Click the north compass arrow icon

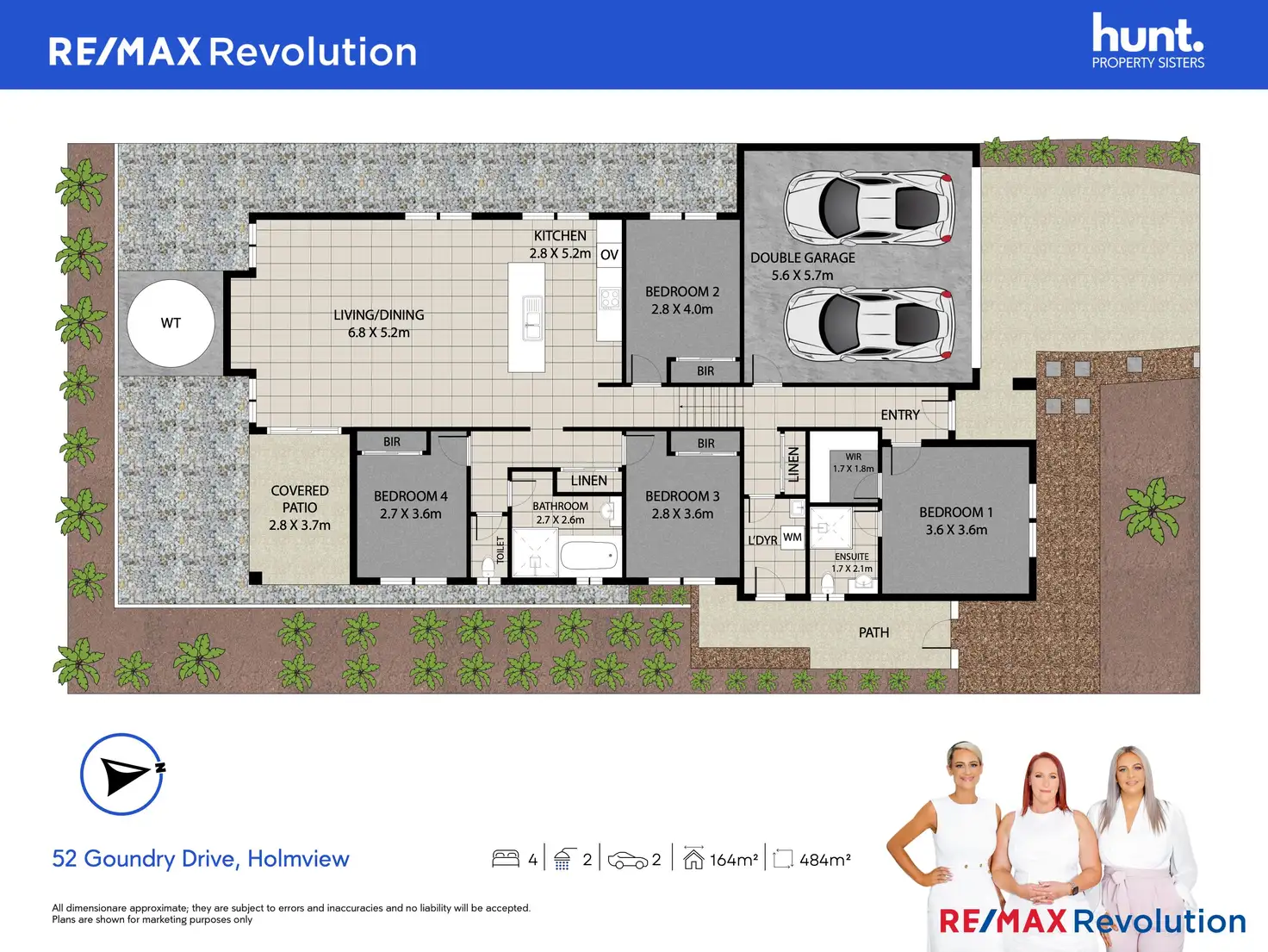[x=122, y=774]
